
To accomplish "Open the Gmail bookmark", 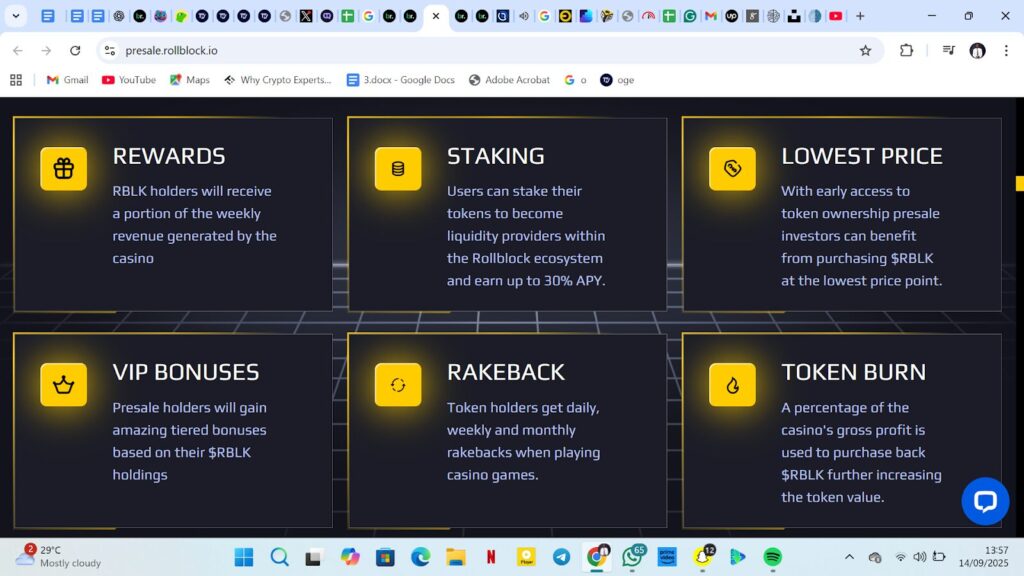I will click(x=67, y=80).
